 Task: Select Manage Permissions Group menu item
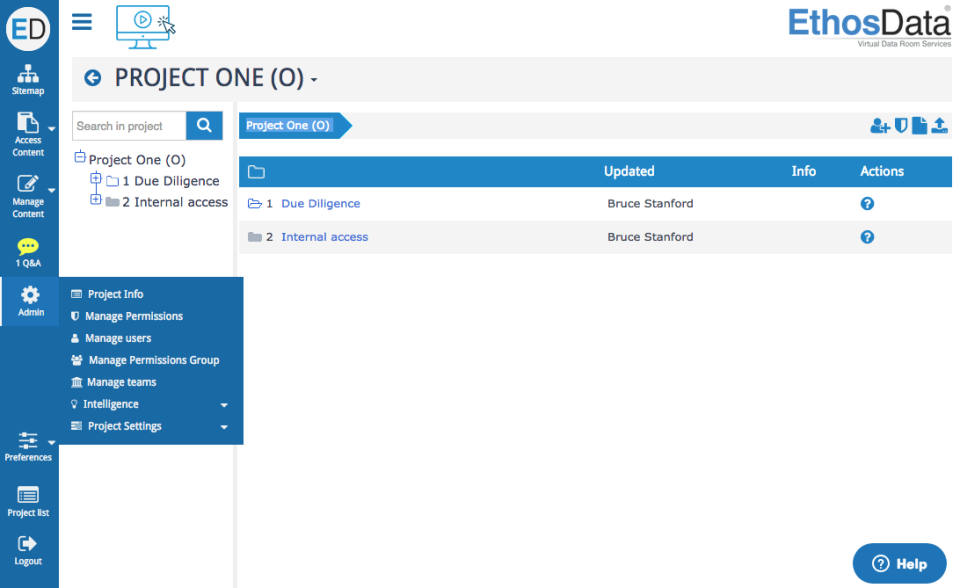pos(153,360)
